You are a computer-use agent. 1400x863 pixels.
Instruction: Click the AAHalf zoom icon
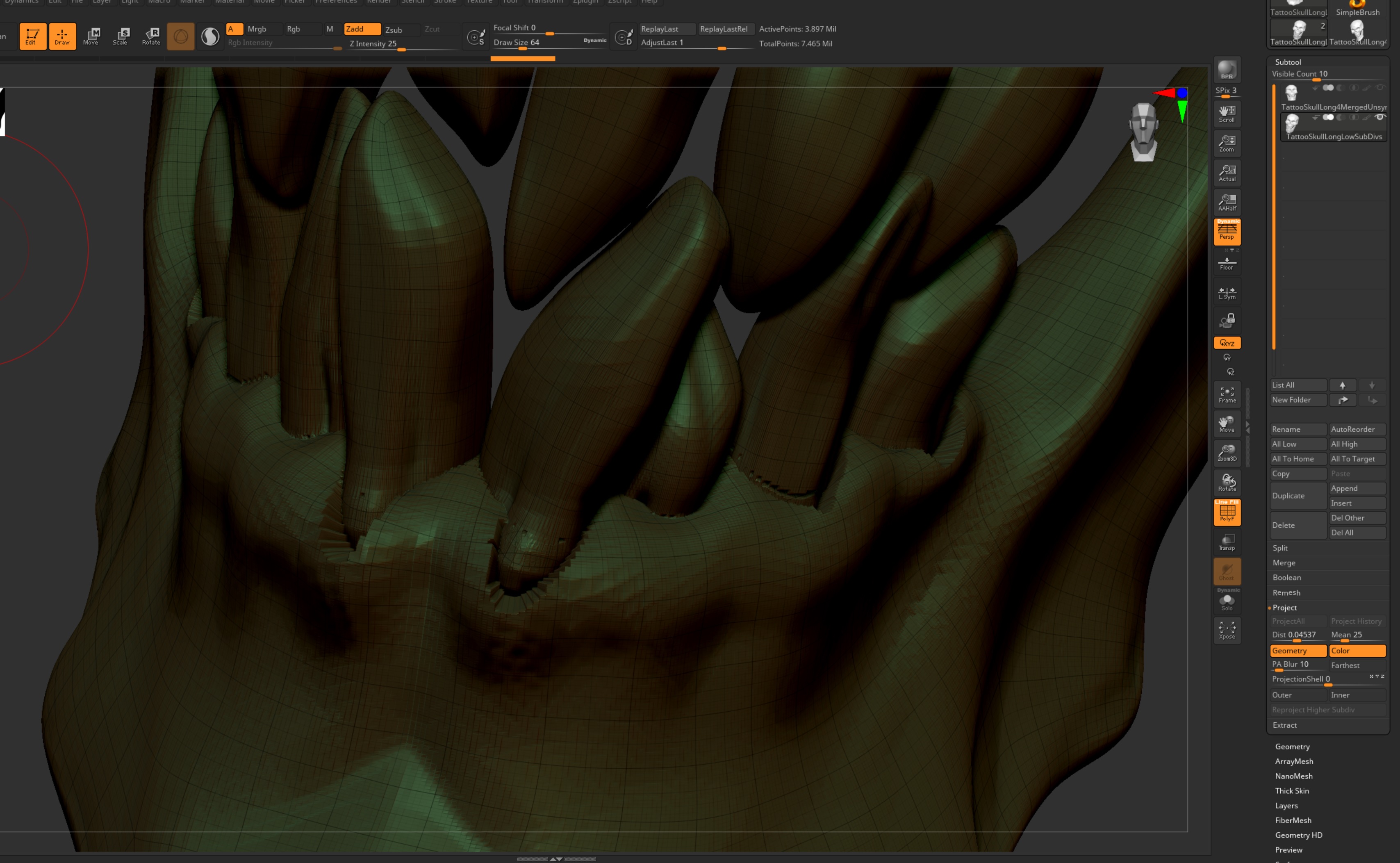pos(1227,202)
